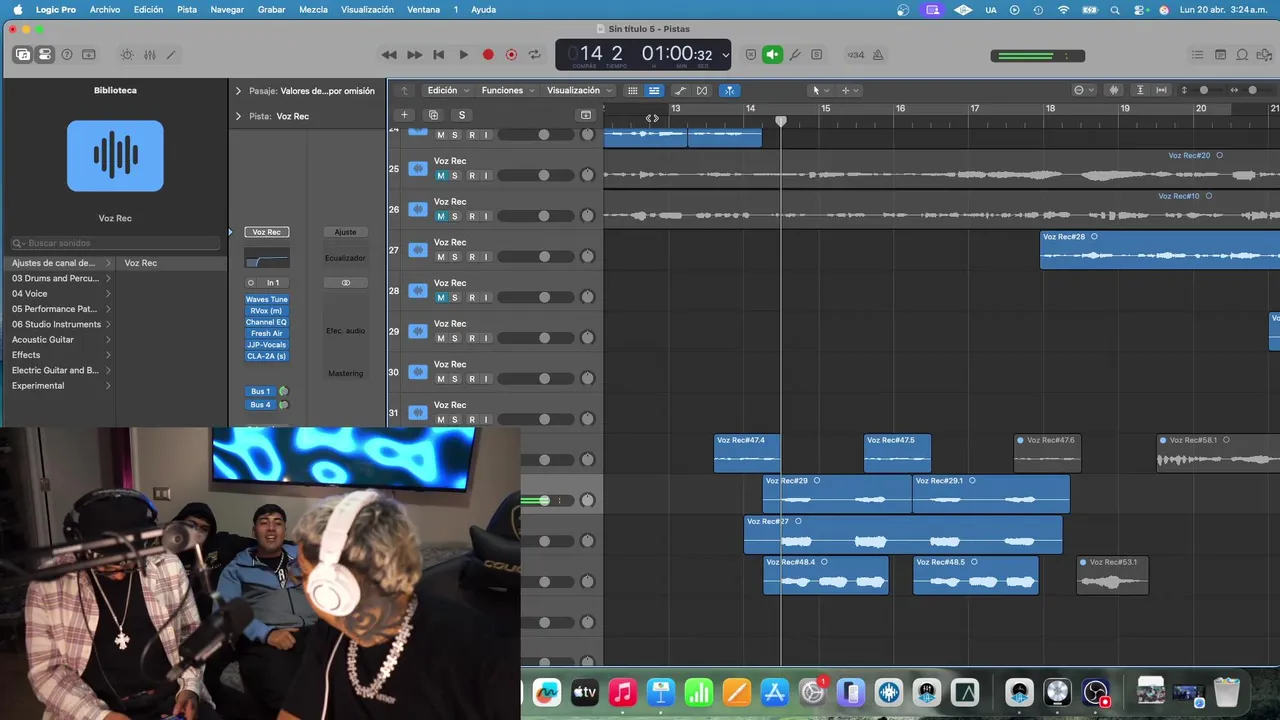
Task: Toggle the Waveform Zoom button
Action: point(1114,90)
